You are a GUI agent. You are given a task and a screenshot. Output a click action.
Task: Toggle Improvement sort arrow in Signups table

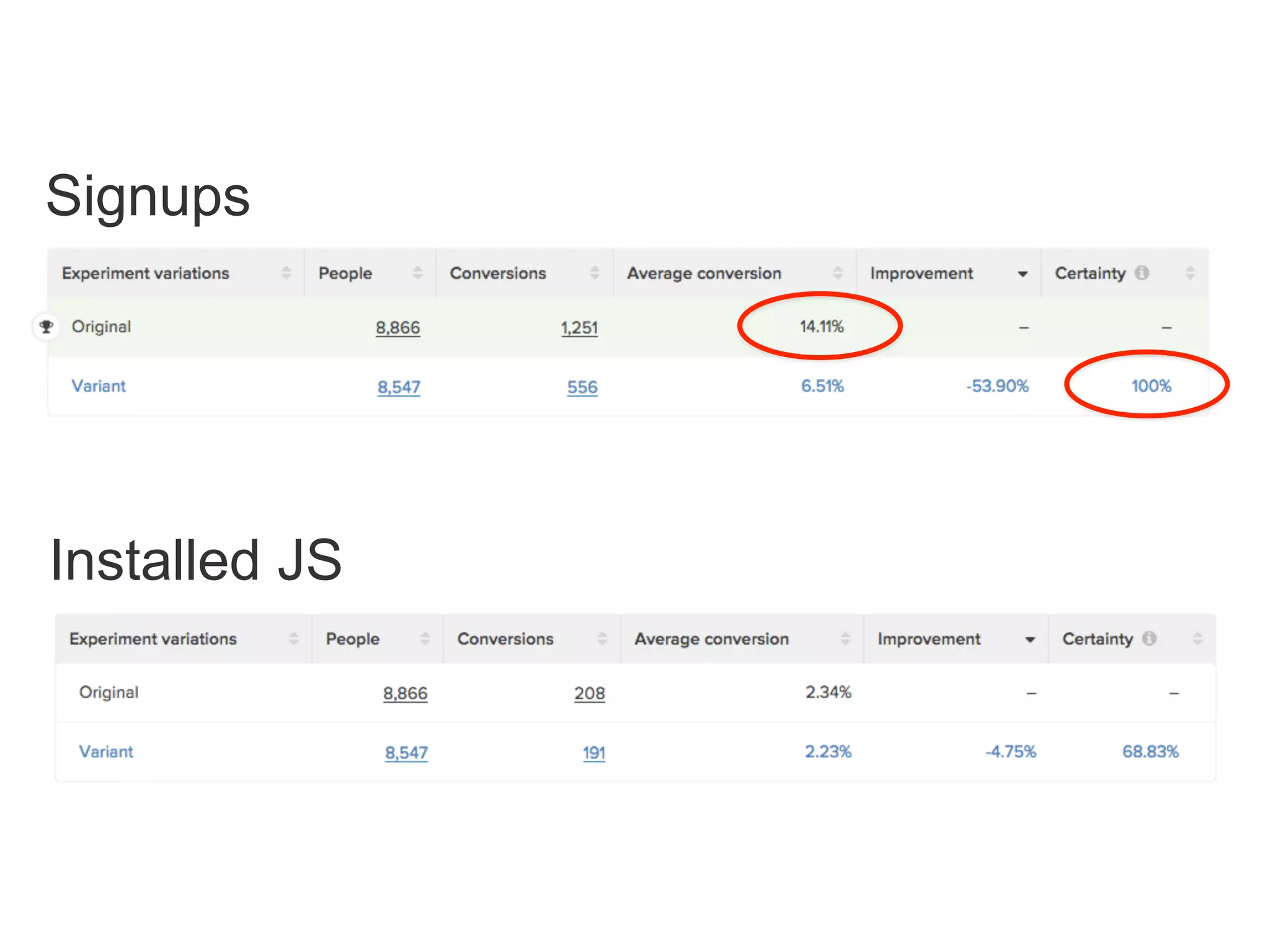(x=1023, y=274)
